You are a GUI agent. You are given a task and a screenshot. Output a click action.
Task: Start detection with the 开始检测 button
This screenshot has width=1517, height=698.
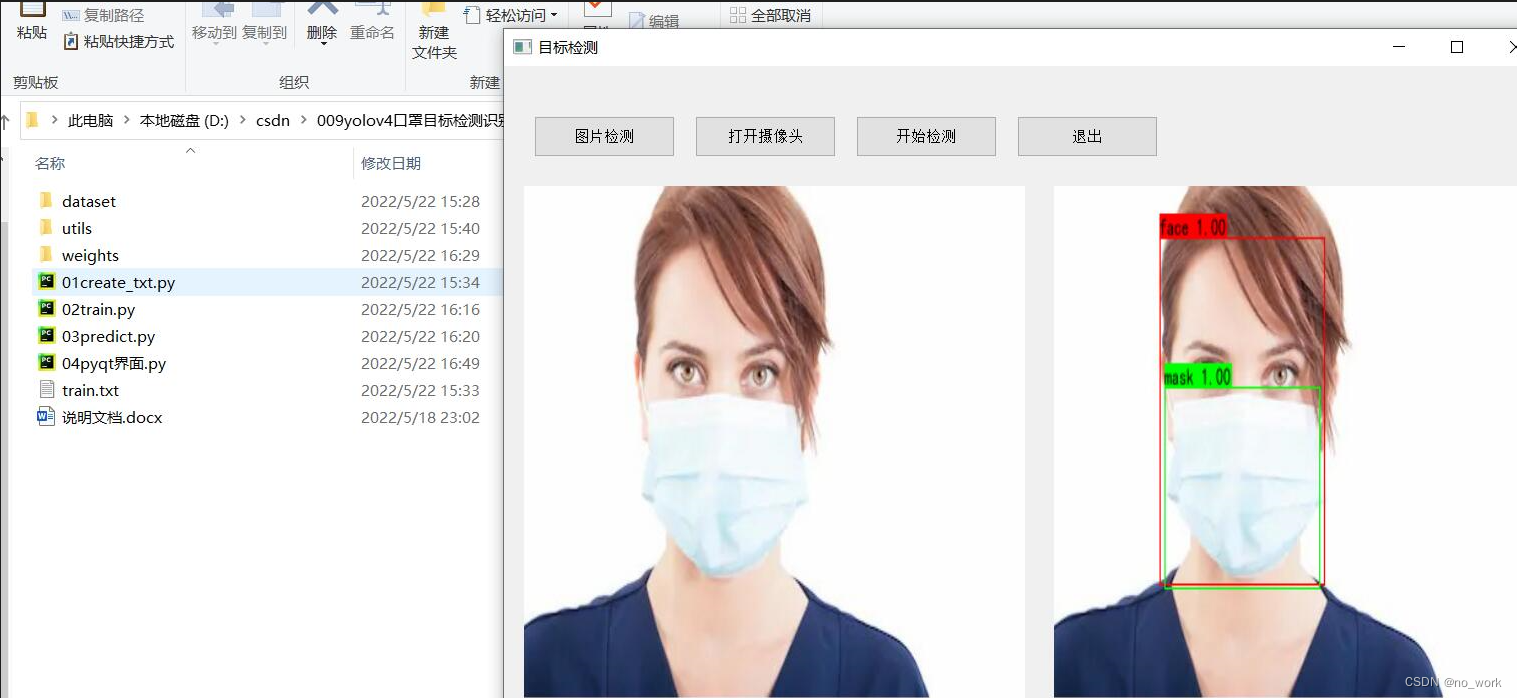point(926,136)
